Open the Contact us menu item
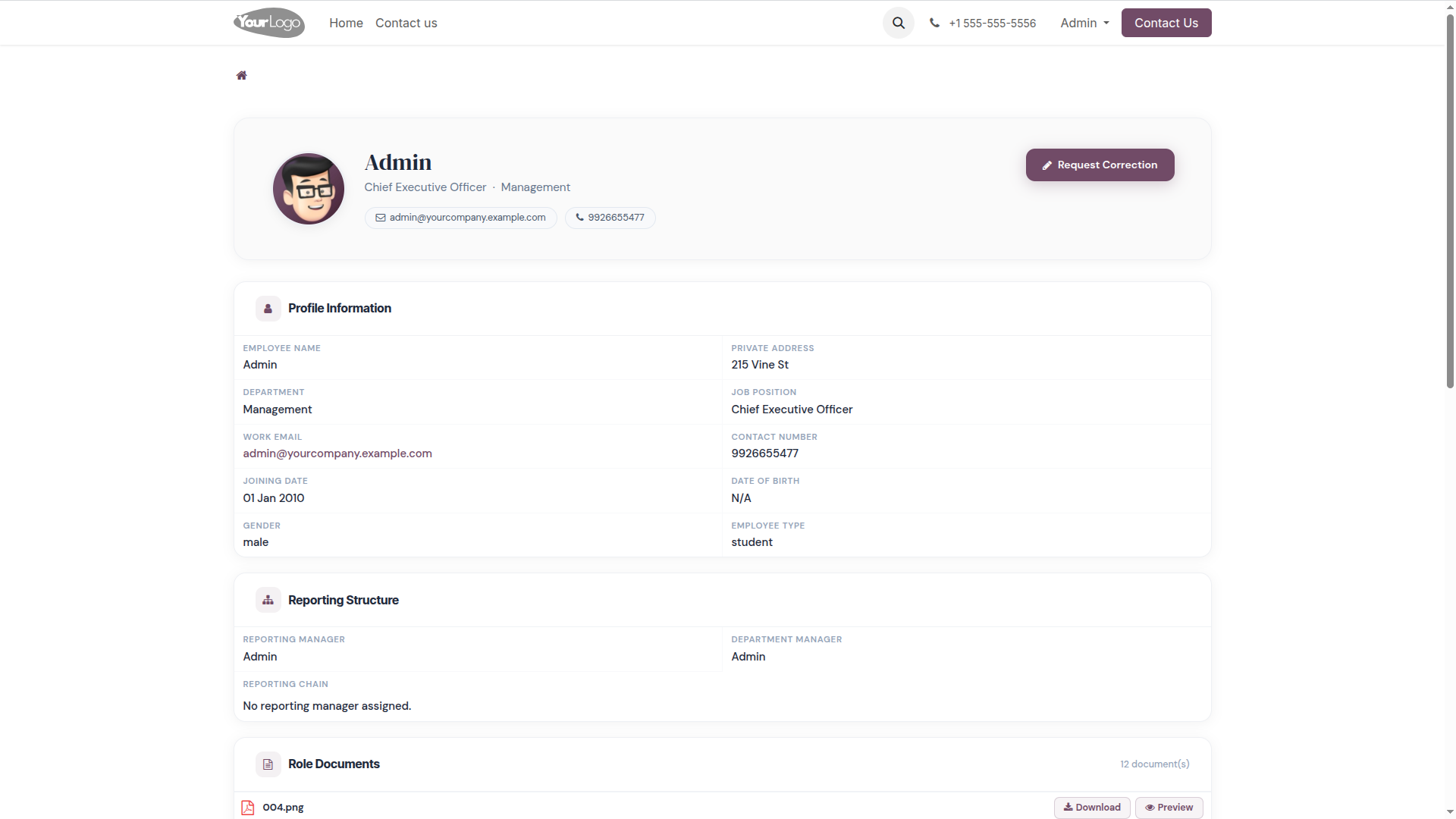The width and height of the screenshot is (1456, 819). pyautogui.click(x=406, y=23)
